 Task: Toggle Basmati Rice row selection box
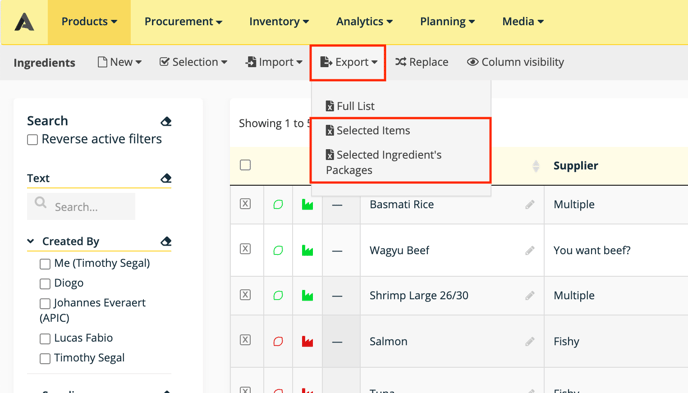click(x=245, y=204)
